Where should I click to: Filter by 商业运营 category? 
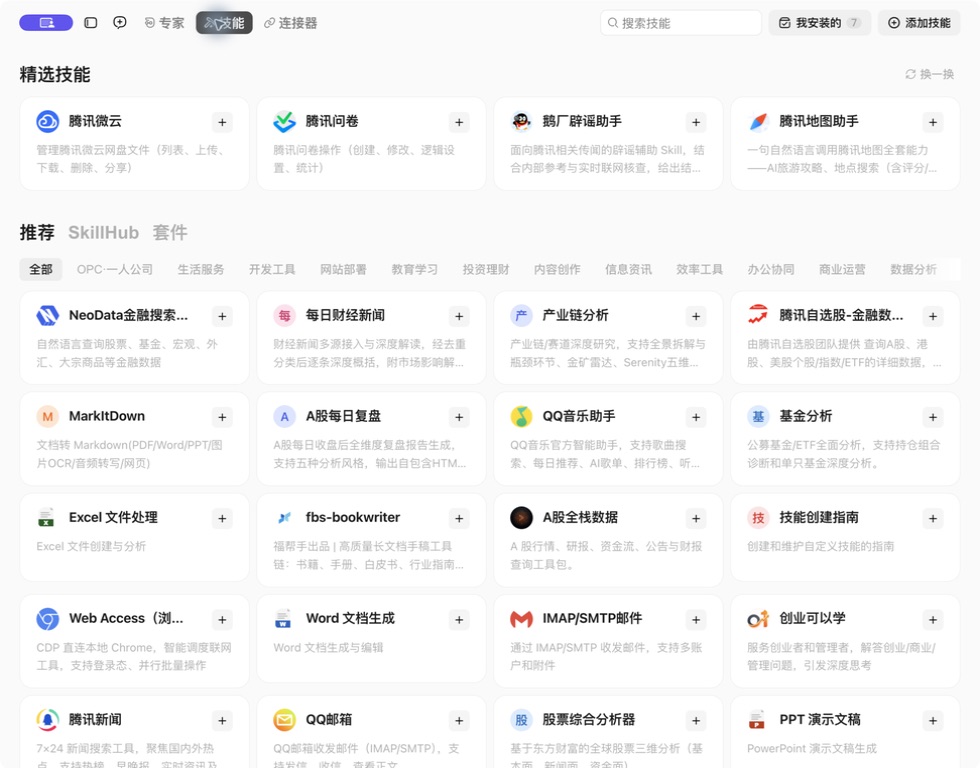pos(842,269)
